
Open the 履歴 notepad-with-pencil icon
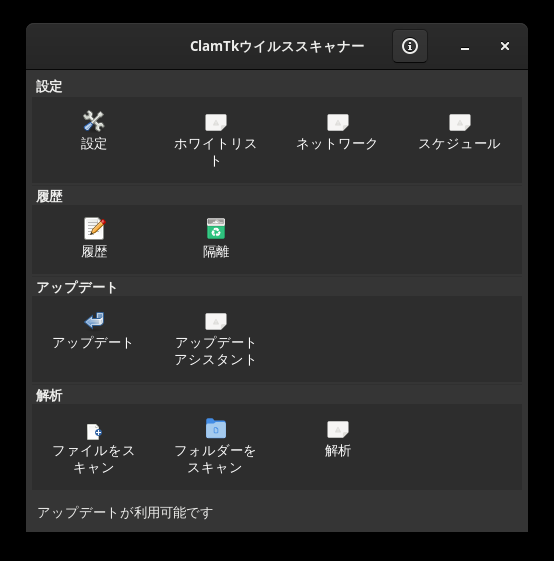click(94, 228)
